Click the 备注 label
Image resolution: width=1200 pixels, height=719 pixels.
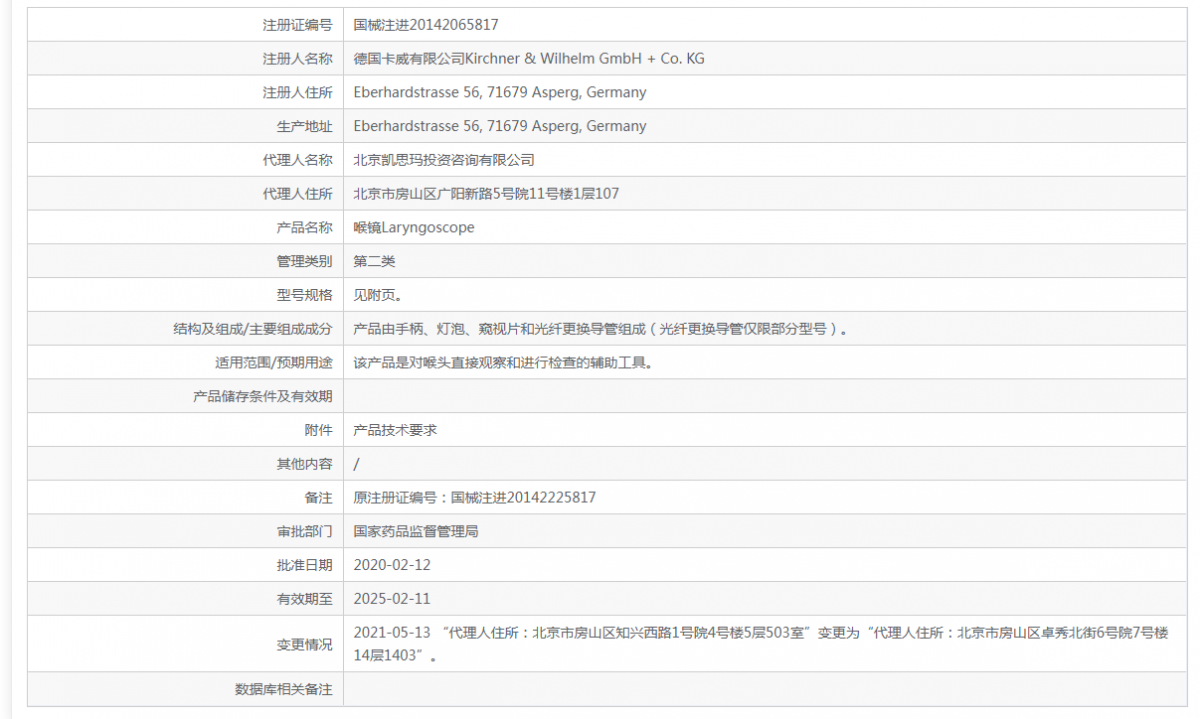(x=319, y=497)
